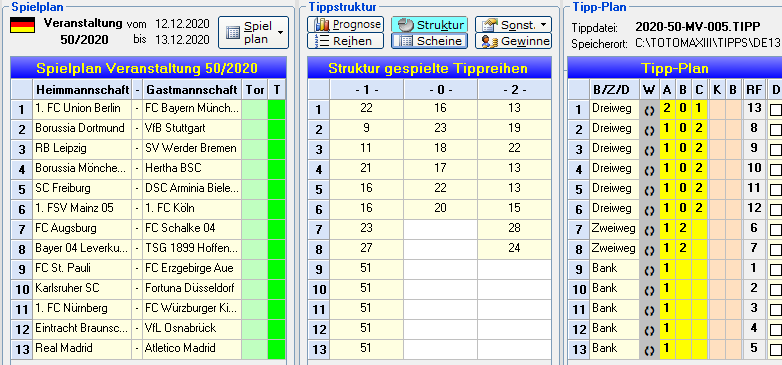782x365 pixels.
Task: Select RB Leipzig row cell
Action: point(82,150)
